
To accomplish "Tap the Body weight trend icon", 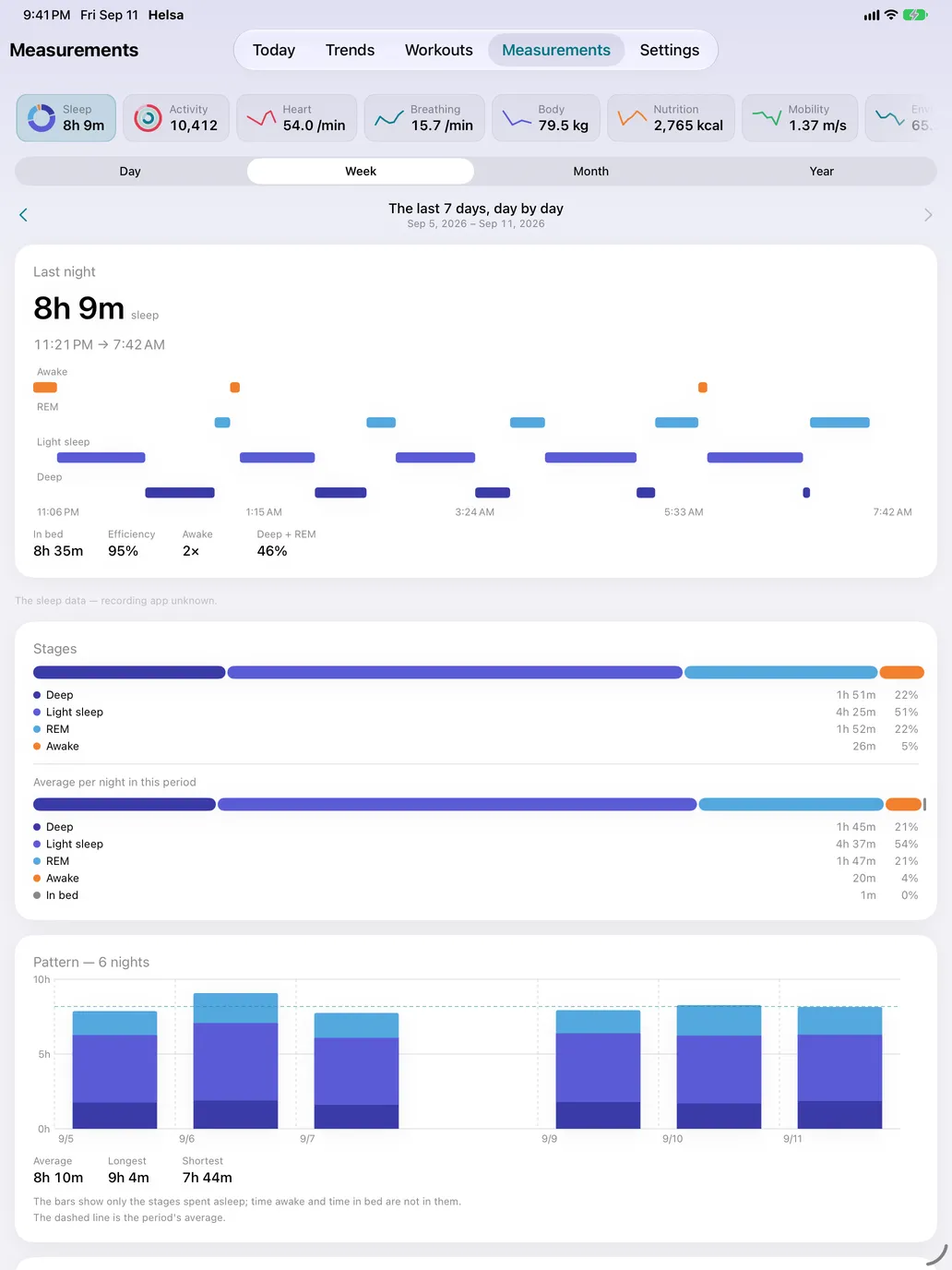I will tap(516, 118).
